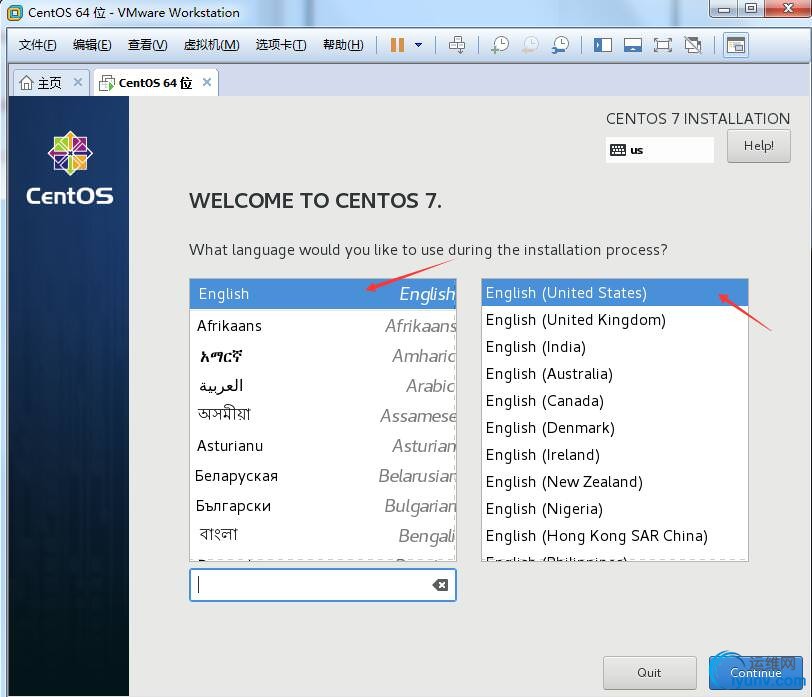Revert to snapshot toolbar icon

point(530,45)
